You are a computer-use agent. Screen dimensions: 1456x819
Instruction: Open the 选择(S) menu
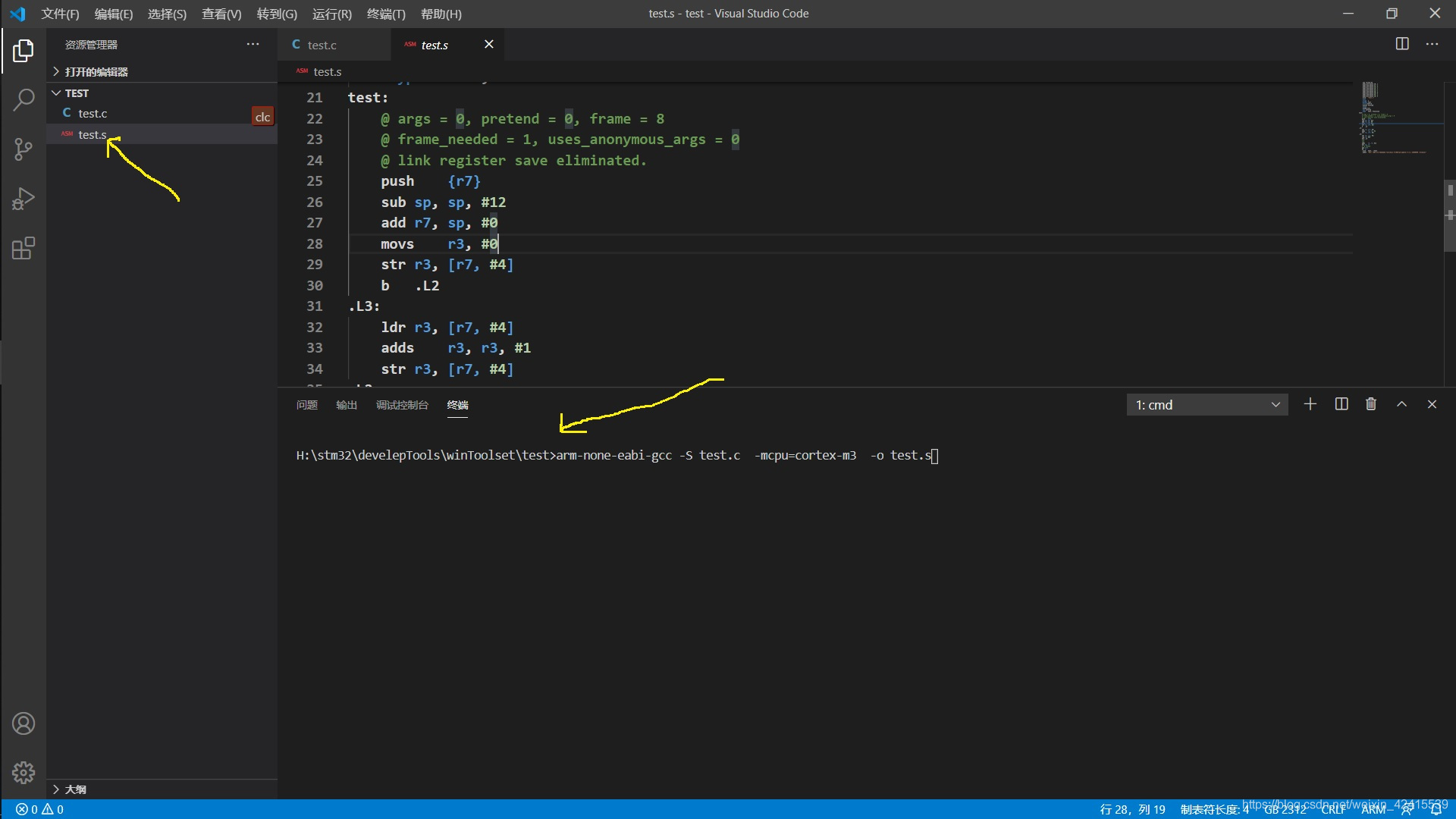167,14
